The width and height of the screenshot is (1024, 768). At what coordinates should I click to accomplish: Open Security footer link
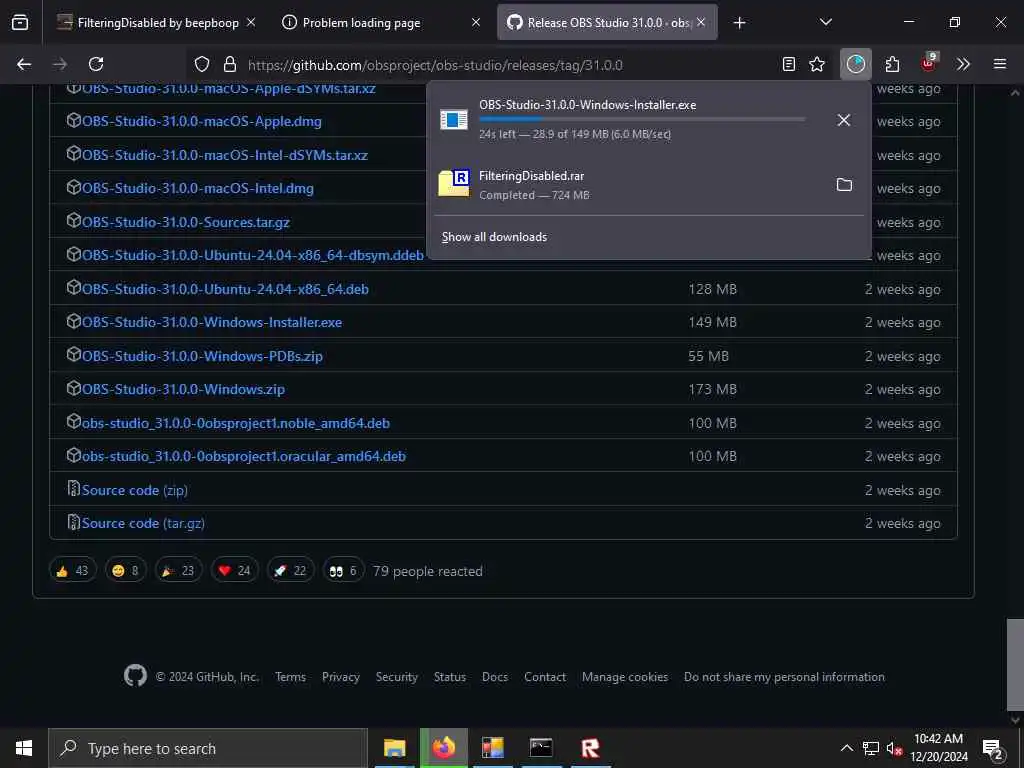(x=396, y=677)
